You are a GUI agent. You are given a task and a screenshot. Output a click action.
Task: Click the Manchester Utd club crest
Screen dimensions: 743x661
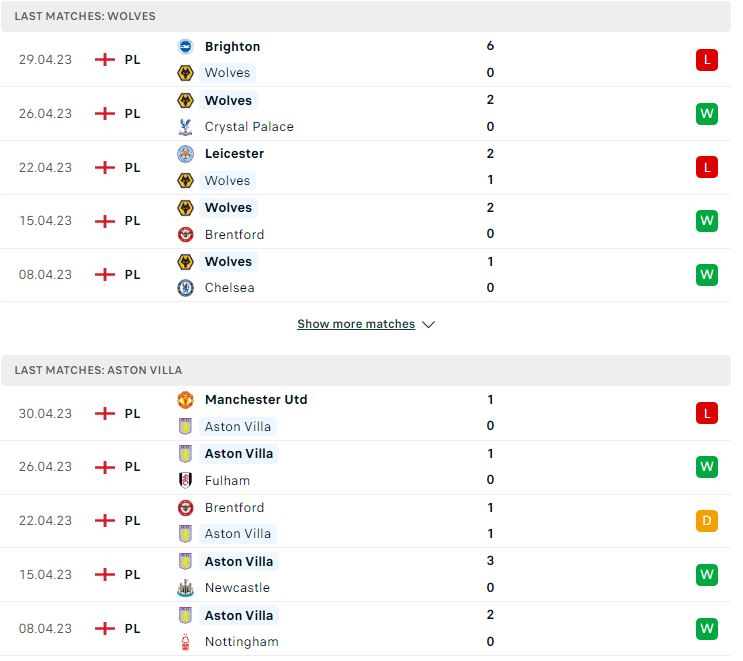[x=185, y=400]
